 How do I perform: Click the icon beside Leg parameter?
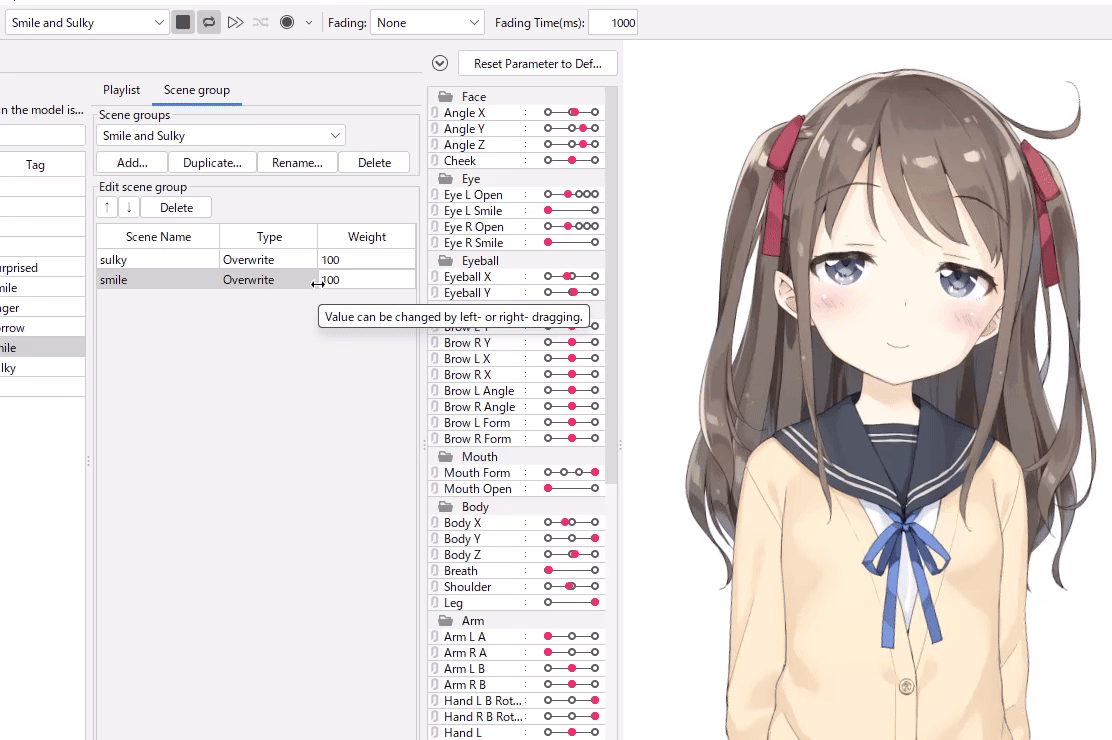pyautogui.click(x=435, y=603)
